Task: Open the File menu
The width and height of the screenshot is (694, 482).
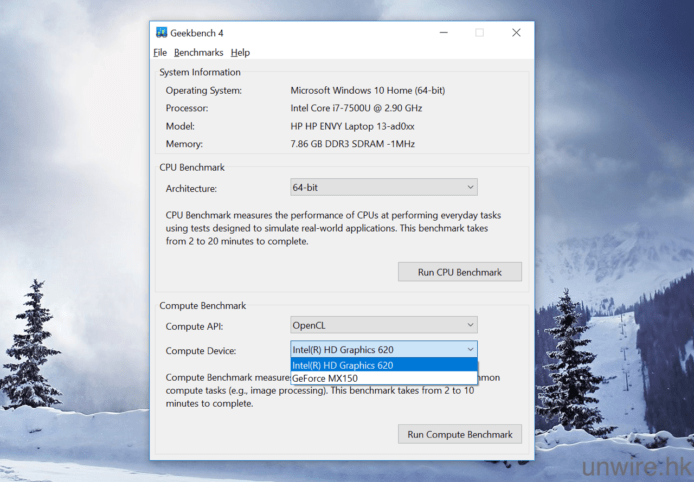Action: click(160, 52)
